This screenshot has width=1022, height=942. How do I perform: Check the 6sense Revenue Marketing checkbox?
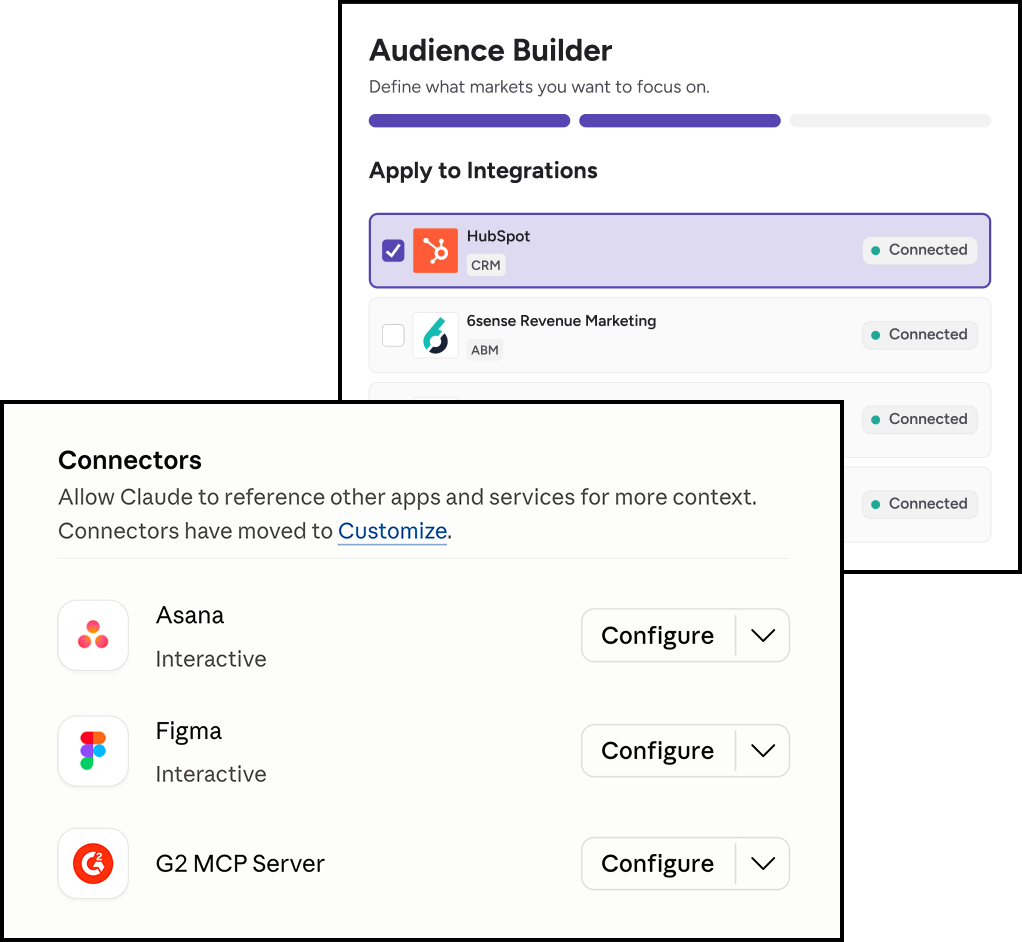393,335
